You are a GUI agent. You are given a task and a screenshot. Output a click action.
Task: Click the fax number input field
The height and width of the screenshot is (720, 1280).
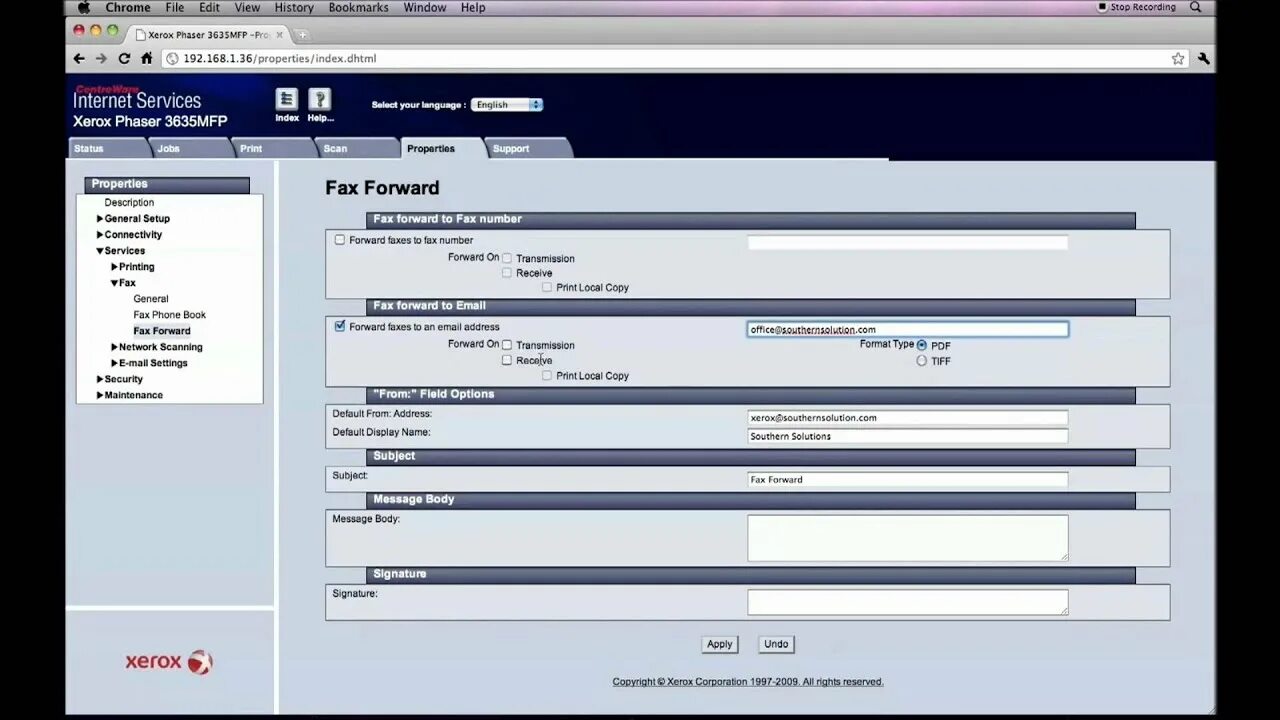pyautogui.click(x=908, y=242)
